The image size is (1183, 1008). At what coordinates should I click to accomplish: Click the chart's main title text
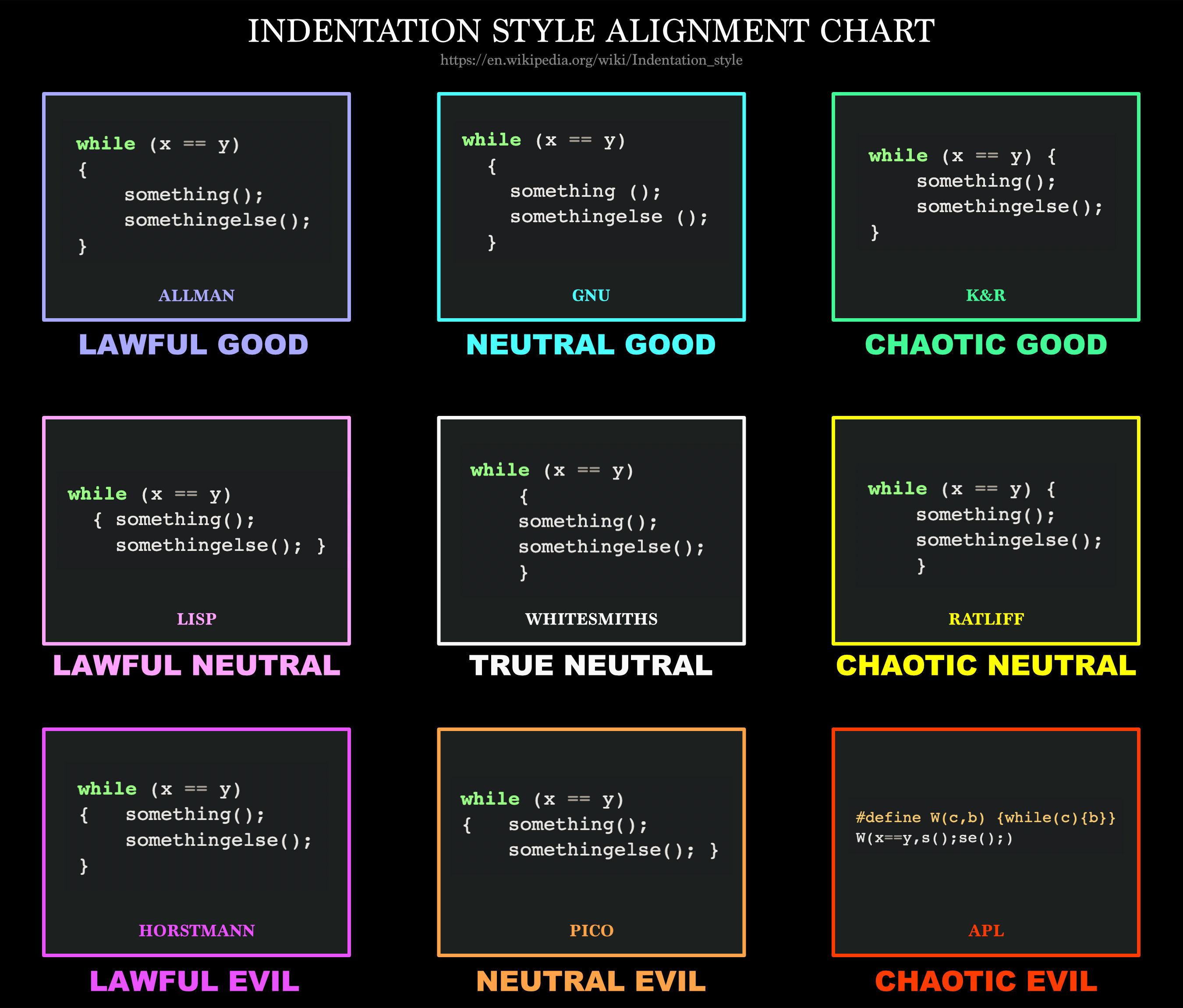(591, 31)
